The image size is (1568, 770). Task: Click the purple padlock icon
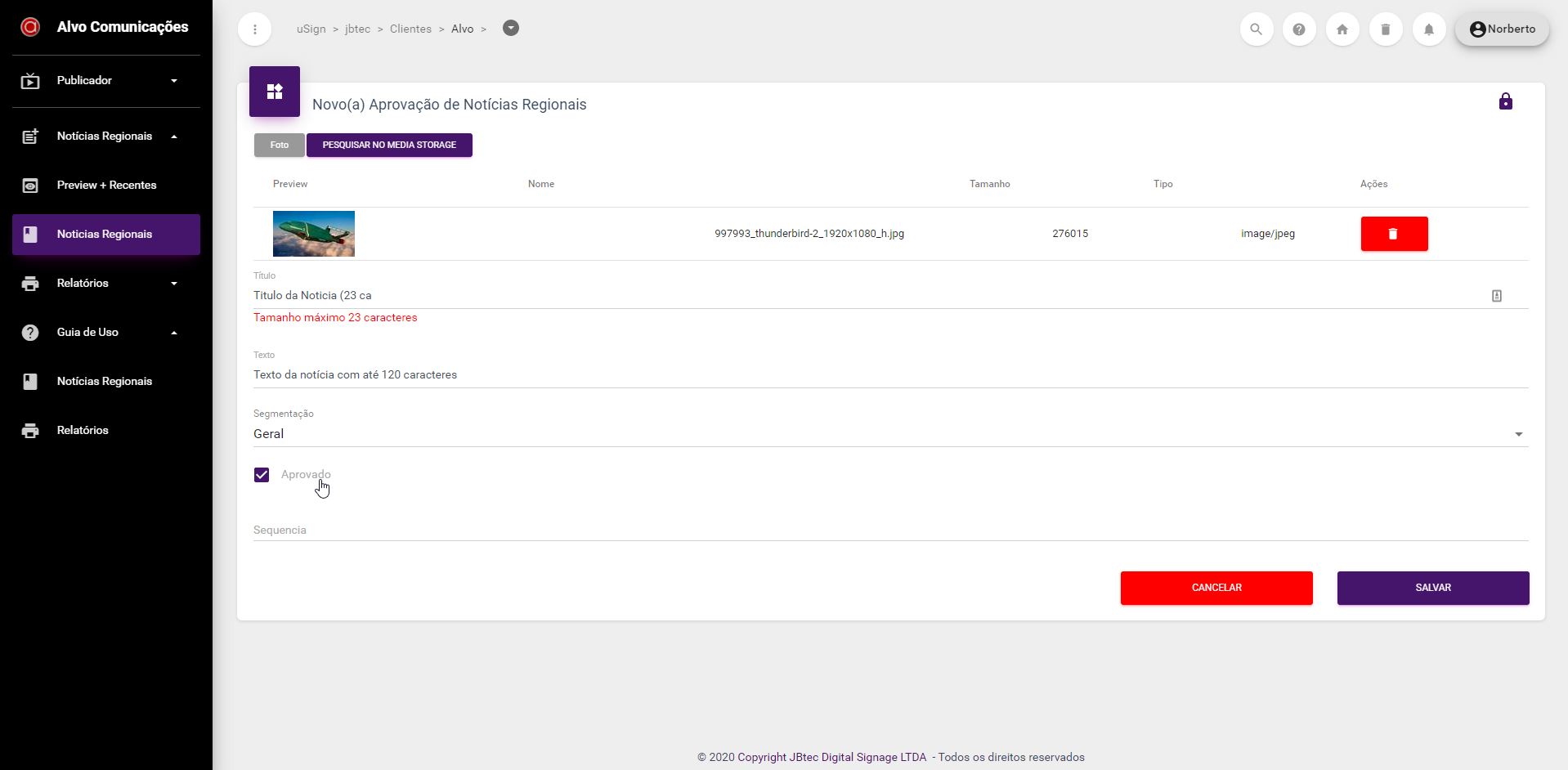coord(1506,101)
